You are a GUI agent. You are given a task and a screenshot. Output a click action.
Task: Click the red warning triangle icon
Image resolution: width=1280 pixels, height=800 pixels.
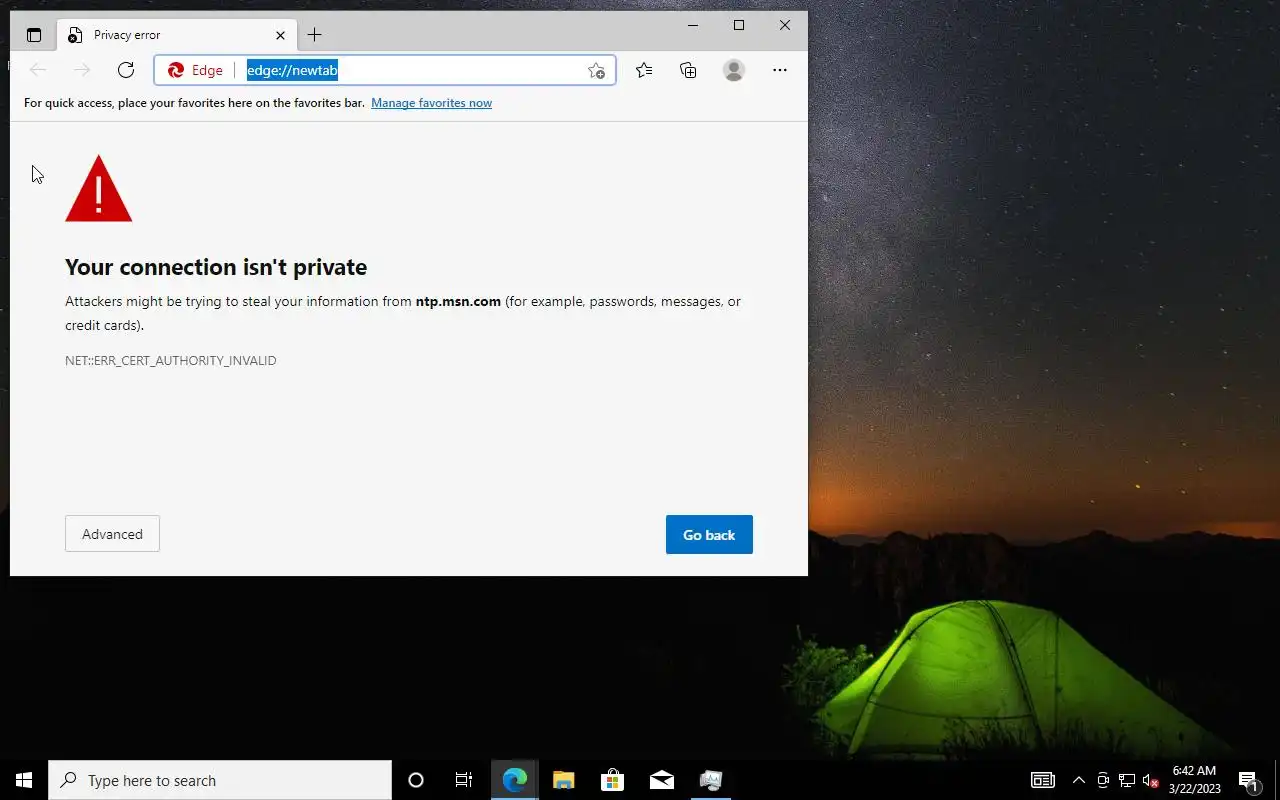pyautogui.click(x=98, y=188)
